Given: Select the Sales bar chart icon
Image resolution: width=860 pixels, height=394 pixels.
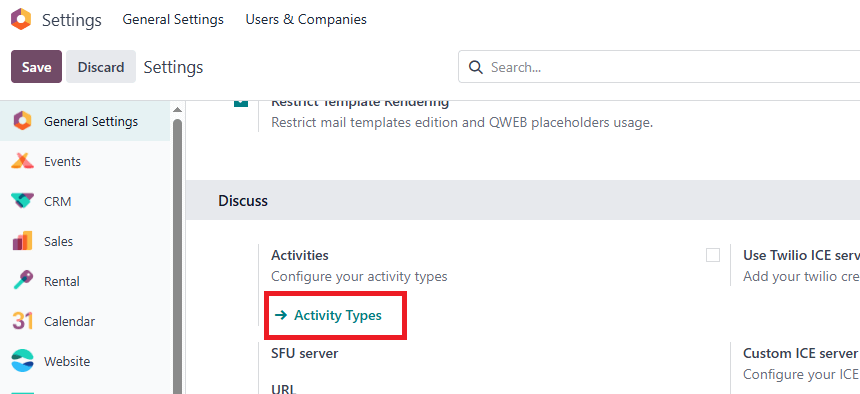Looking at the screenshot, I should pyautogui.click(x=22, y=241).
